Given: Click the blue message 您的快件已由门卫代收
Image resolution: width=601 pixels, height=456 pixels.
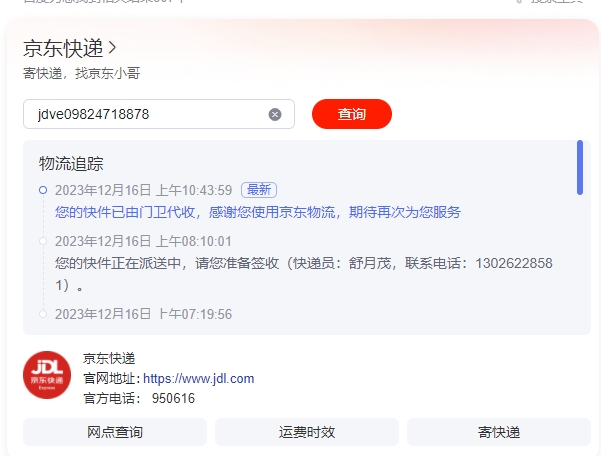Looking at the screenshot, I should [x=258, y=212].
